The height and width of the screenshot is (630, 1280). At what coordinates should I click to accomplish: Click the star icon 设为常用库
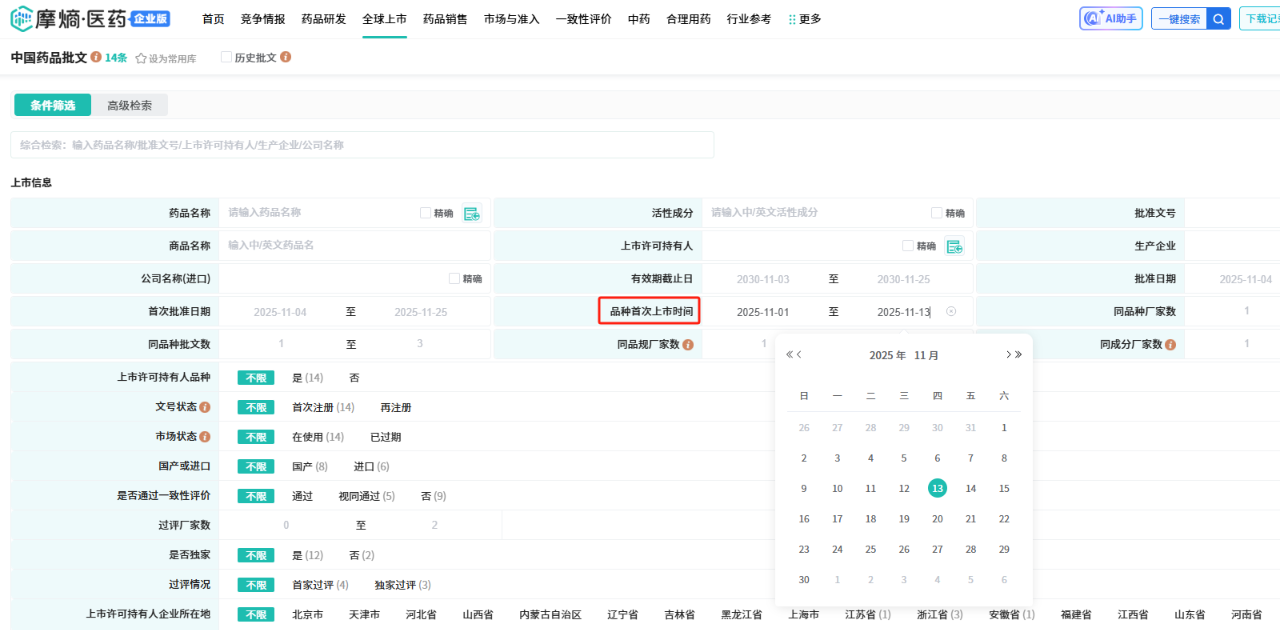click(141, 58)
